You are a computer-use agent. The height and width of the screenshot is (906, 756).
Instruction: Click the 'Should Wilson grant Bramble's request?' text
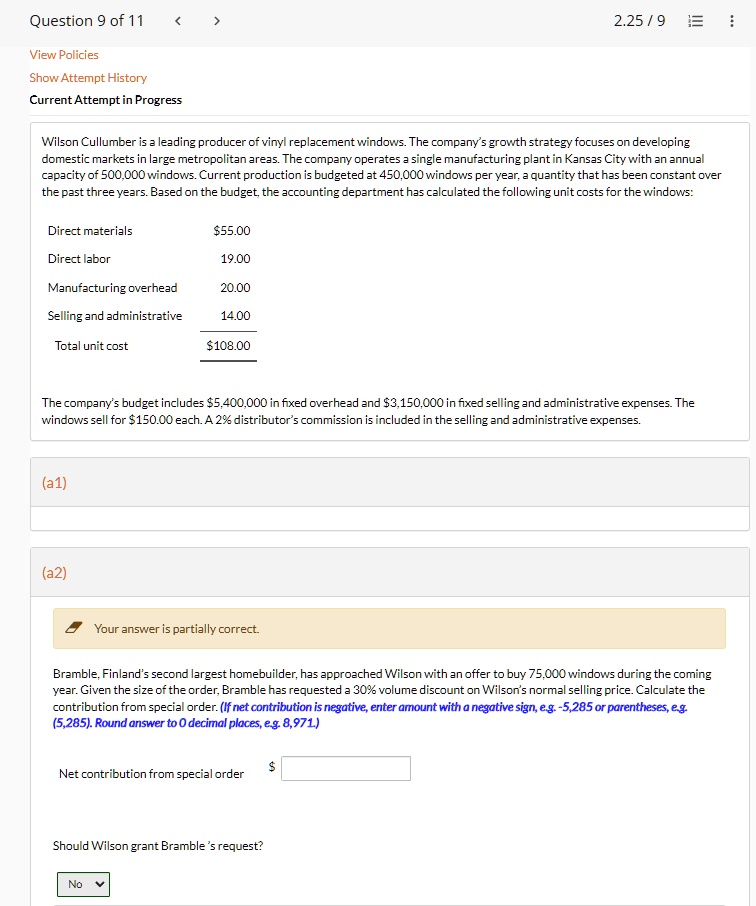(160, 845)
